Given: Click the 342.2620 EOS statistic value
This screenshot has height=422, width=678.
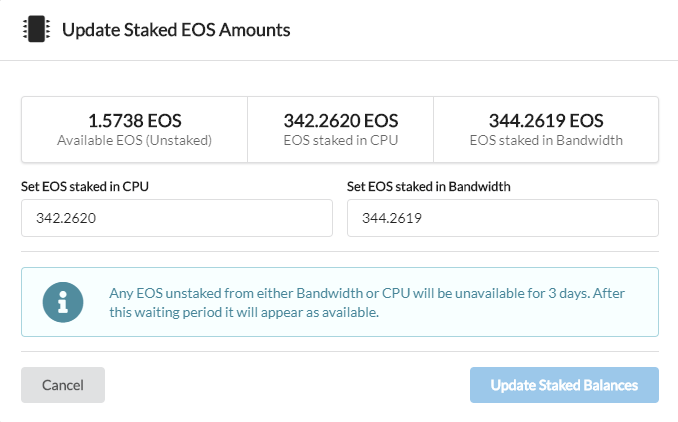Looking at the screenshot, I should 340,120.
